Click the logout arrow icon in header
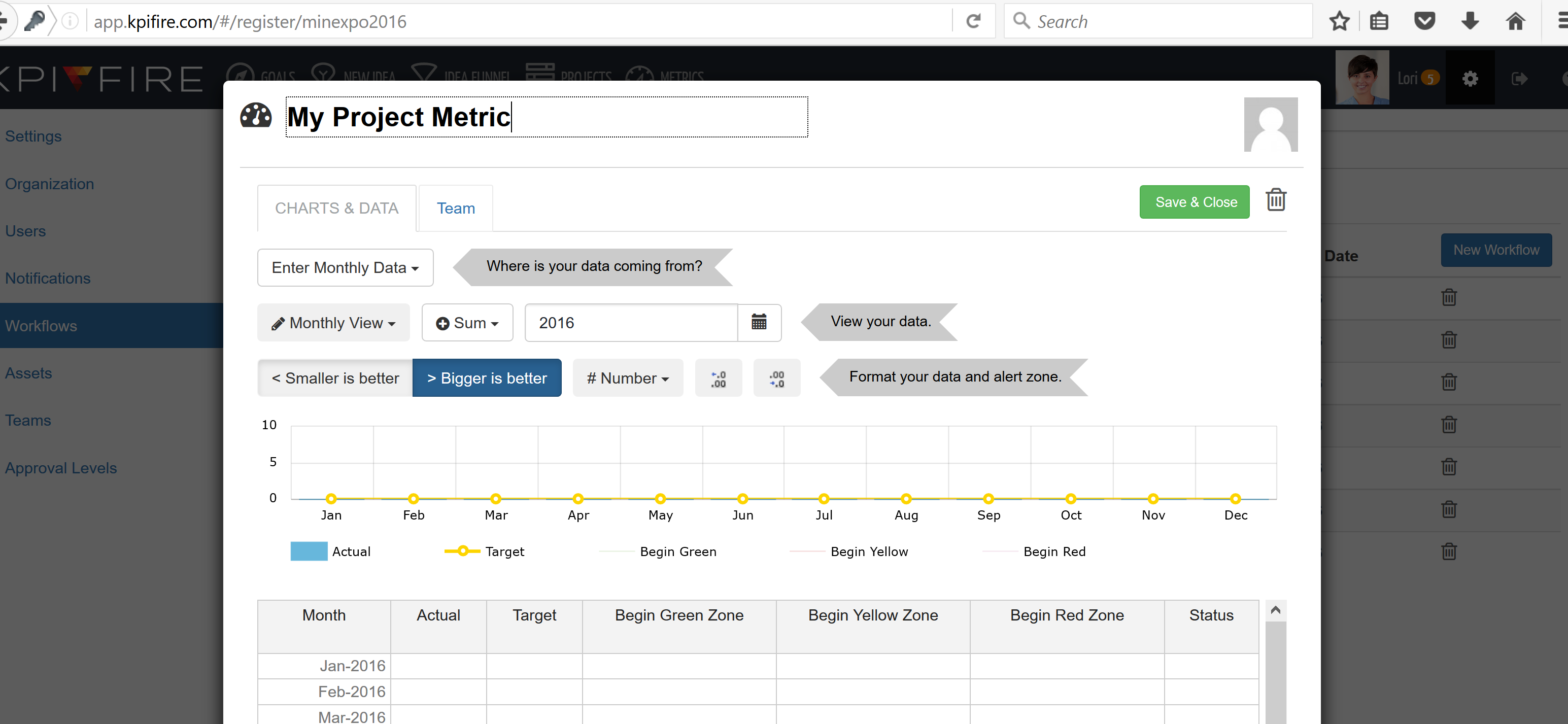The image size is (1568, 724). coord(1518,79)
